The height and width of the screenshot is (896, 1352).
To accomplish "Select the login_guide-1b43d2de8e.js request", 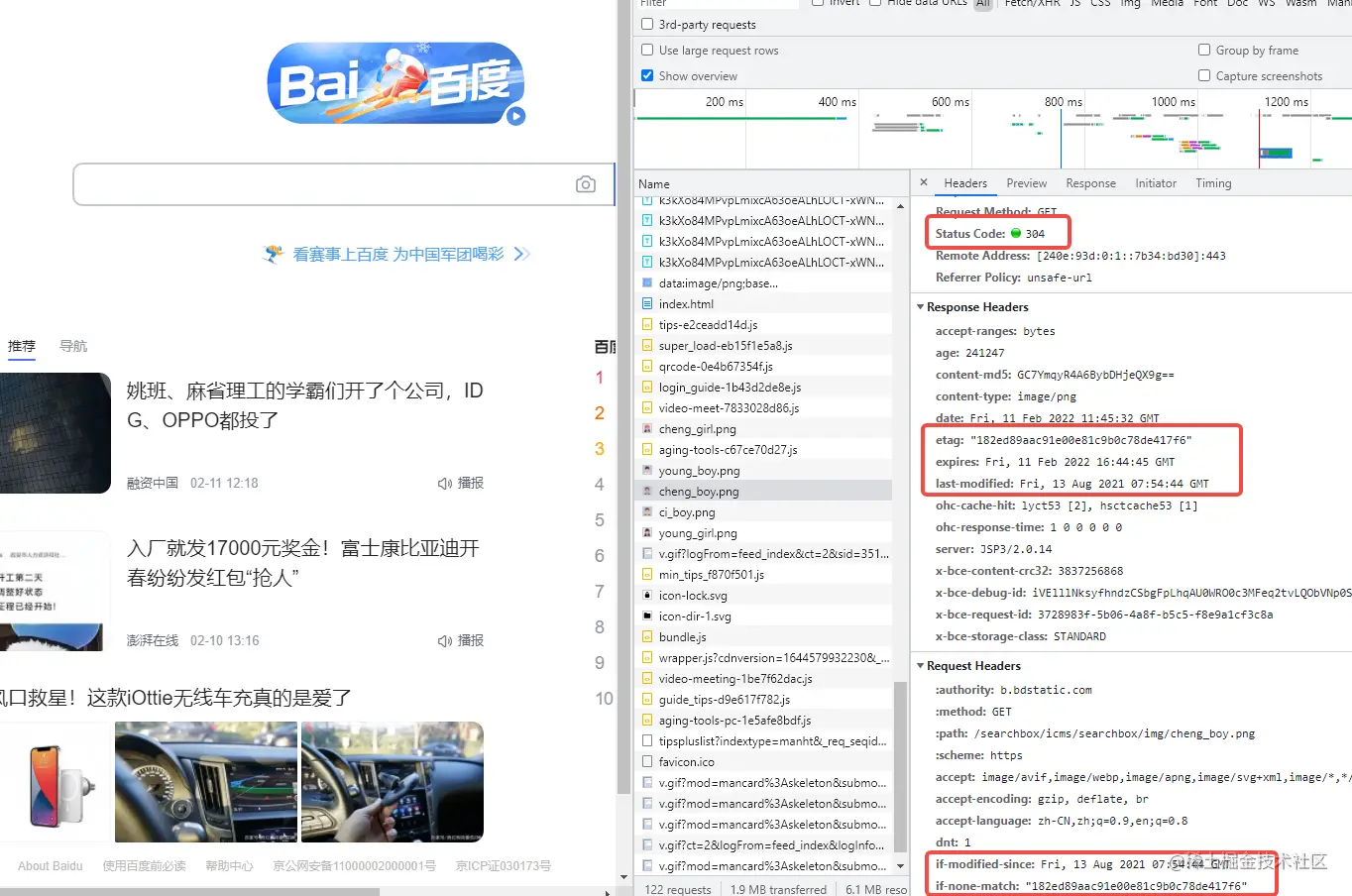I will tap(763, 388).
